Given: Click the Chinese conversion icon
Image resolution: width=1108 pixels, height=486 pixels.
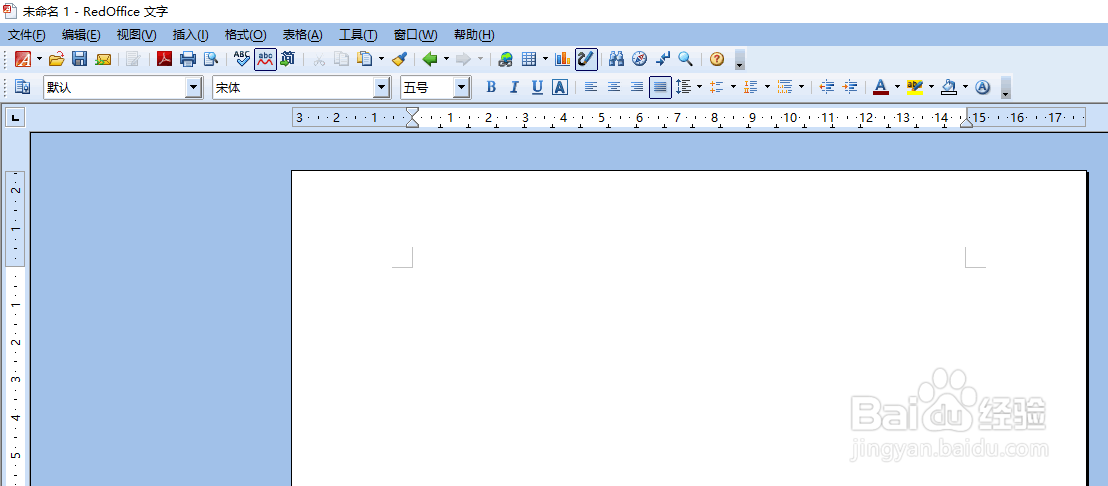Looking at the screenshot, I should [x=288, y=59].
